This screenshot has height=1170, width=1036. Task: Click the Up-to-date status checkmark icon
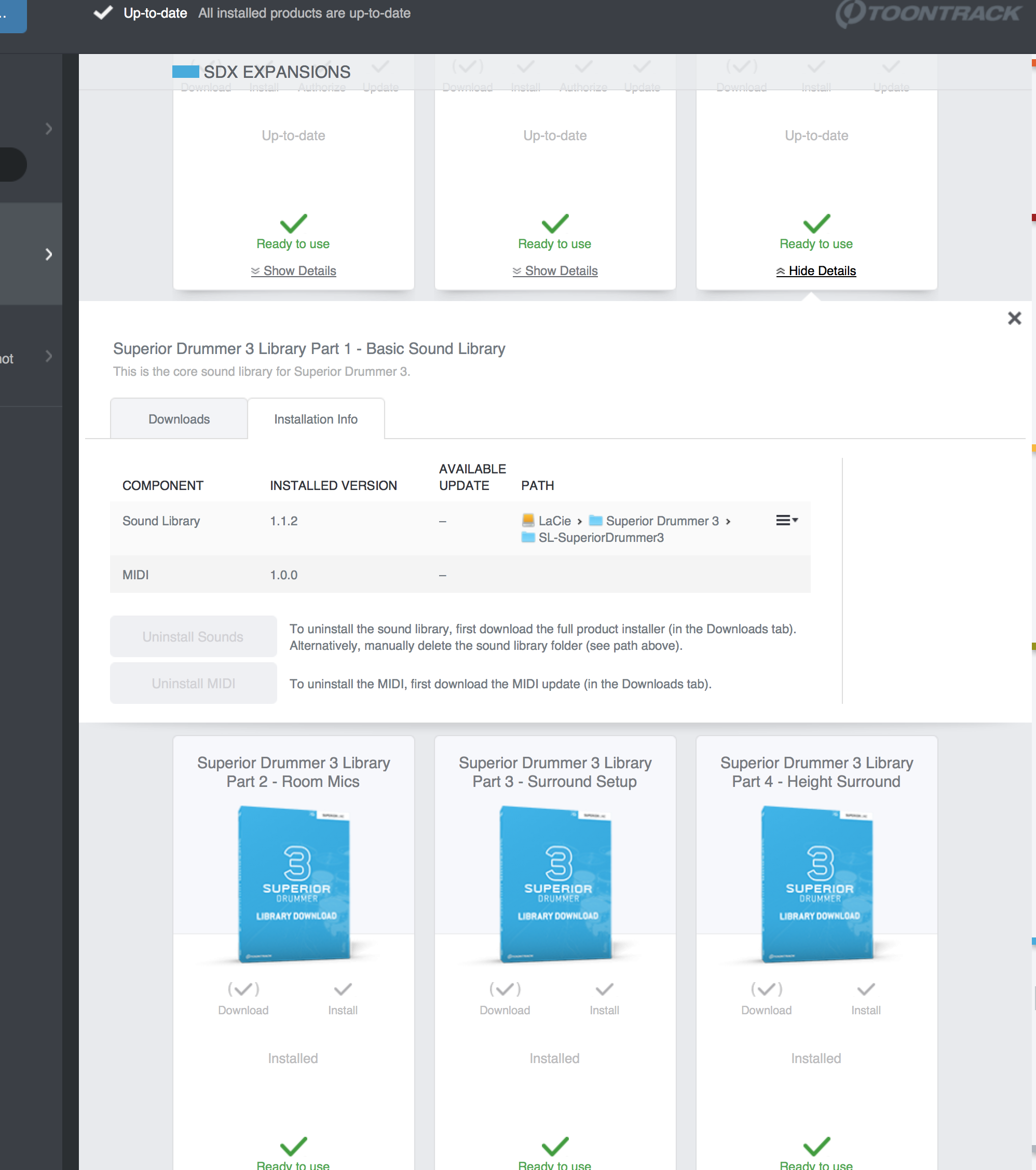(103, 12)
